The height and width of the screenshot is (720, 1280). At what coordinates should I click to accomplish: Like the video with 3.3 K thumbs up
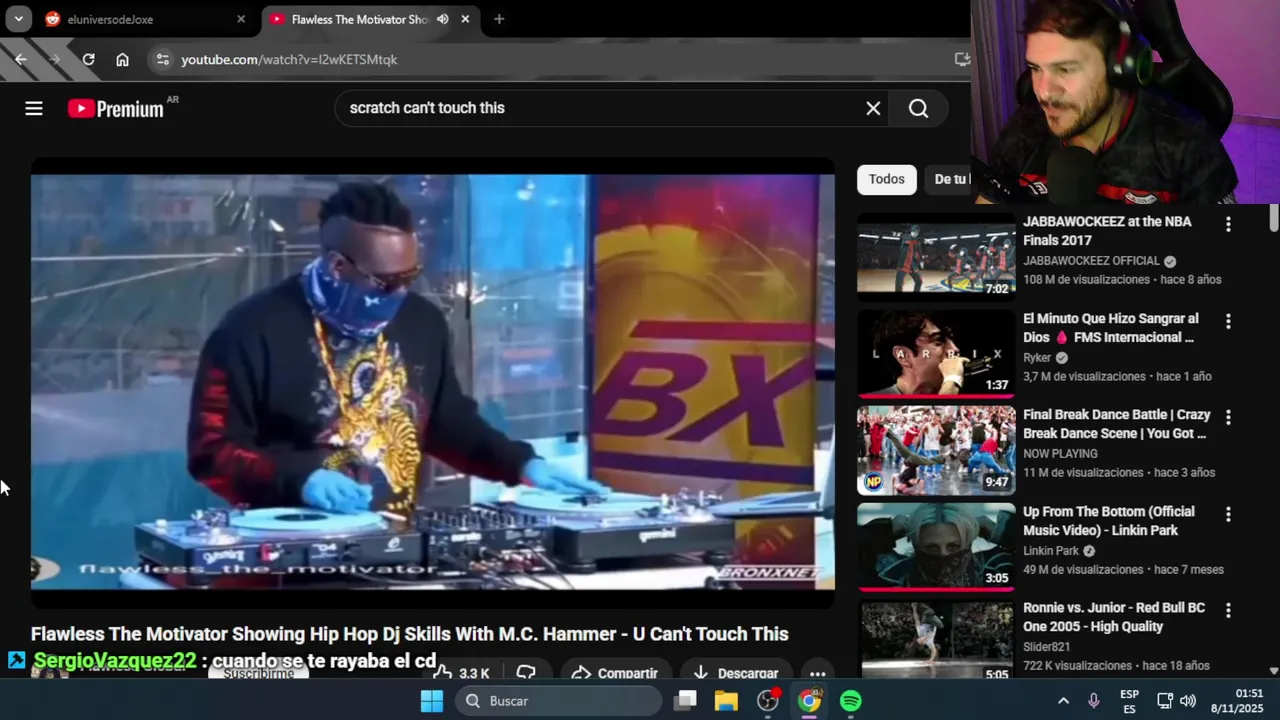point(461,672)
